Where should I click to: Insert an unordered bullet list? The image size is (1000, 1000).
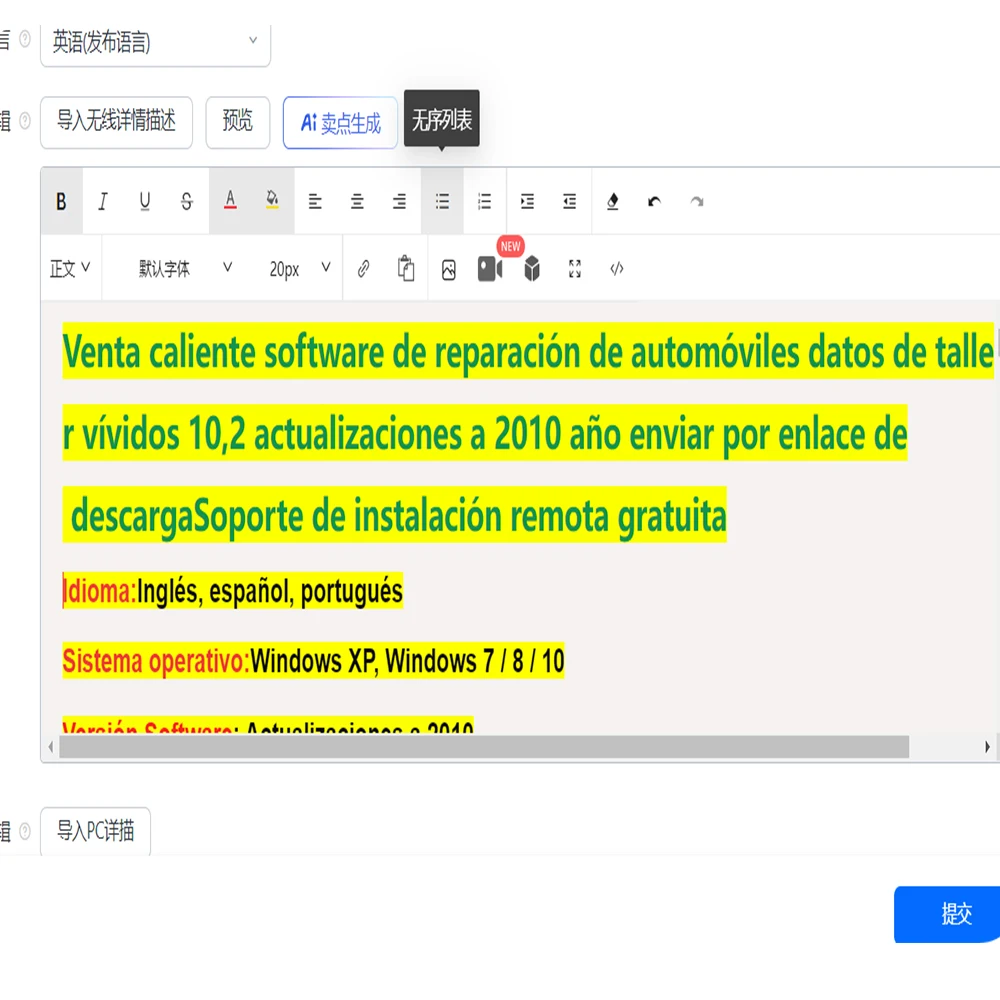pos(442,201)
